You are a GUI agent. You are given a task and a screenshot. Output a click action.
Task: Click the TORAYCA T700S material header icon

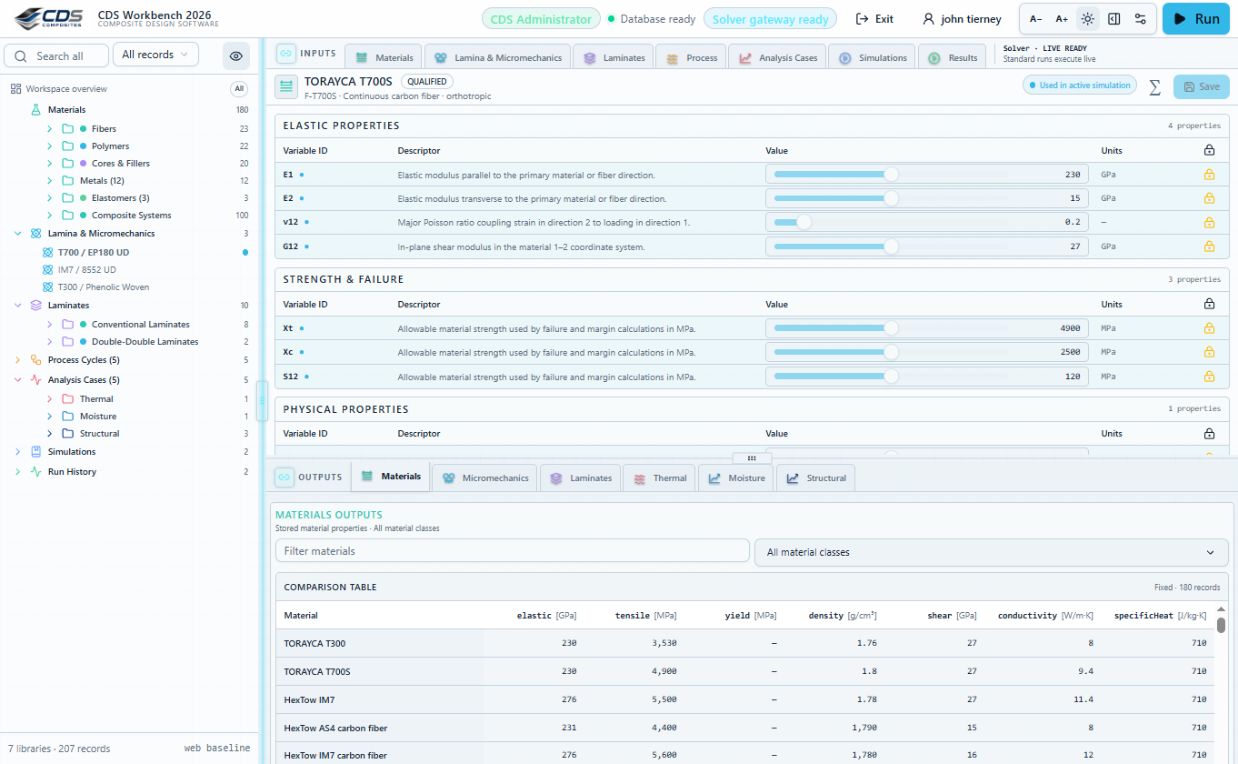[286, 87]
